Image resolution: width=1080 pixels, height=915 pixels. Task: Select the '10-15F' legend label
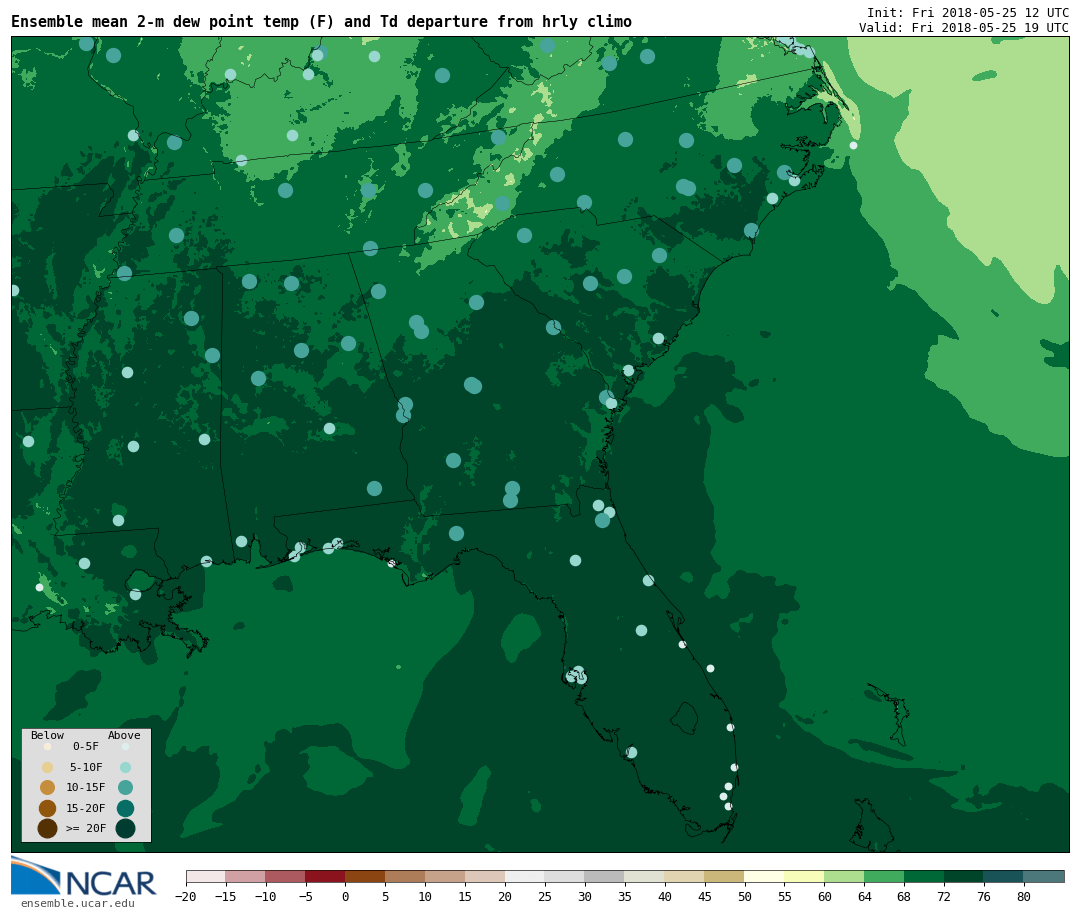click(86, 787)
